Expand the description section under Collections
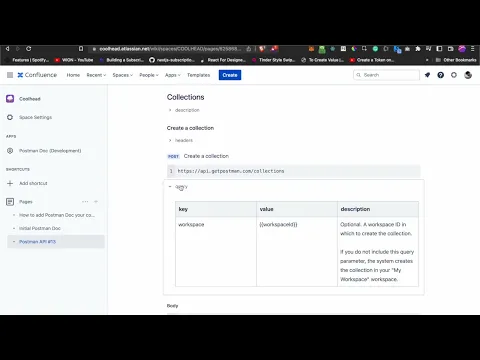This screenshot has width=480, height=360. tap(184, 110)
